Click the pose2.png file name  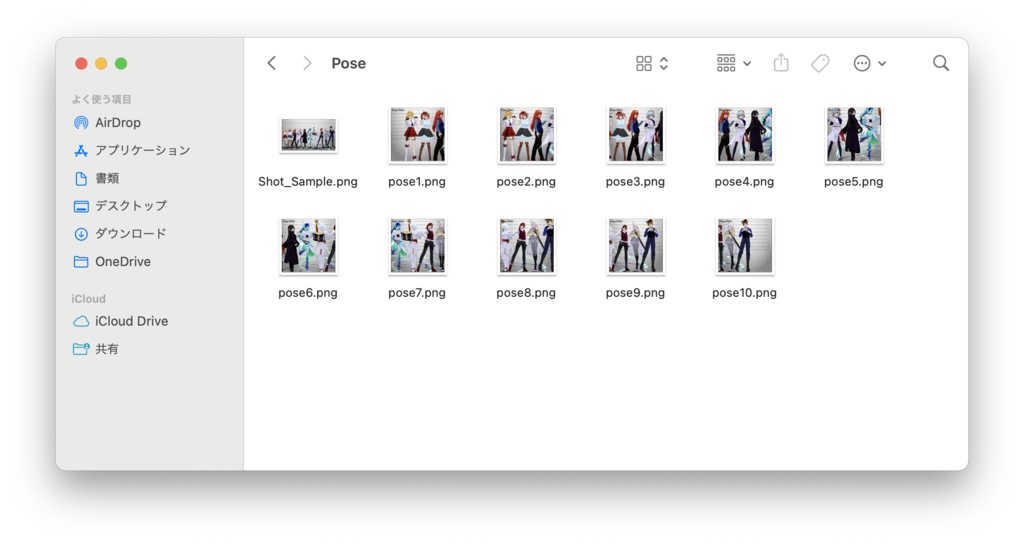point(526,182)
